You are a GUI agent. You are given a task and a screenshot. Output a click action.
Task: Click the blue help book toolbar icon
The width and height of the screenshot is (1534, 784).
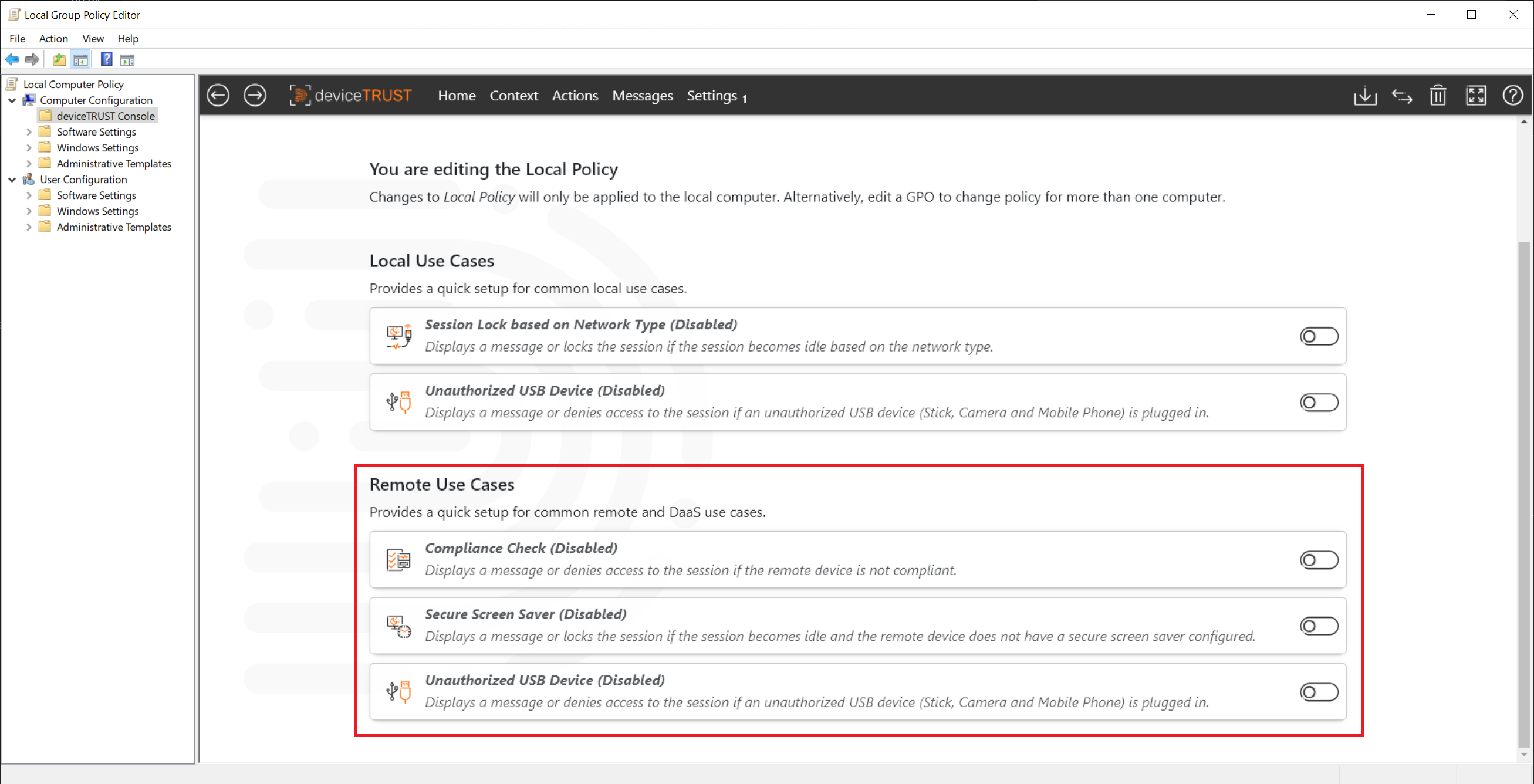(107, 59)
